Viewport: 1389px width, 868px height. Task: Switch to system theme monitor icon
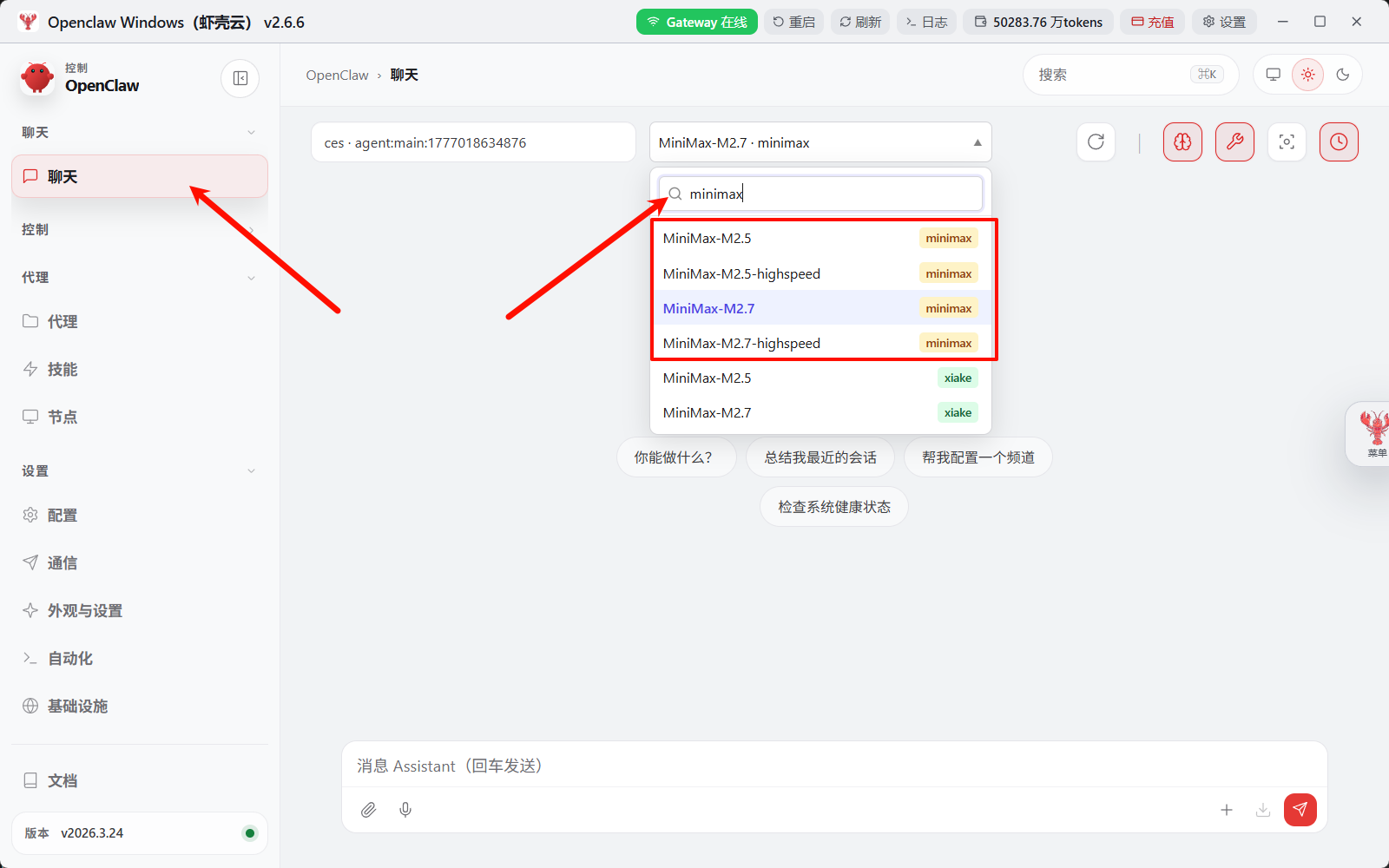1274,75
